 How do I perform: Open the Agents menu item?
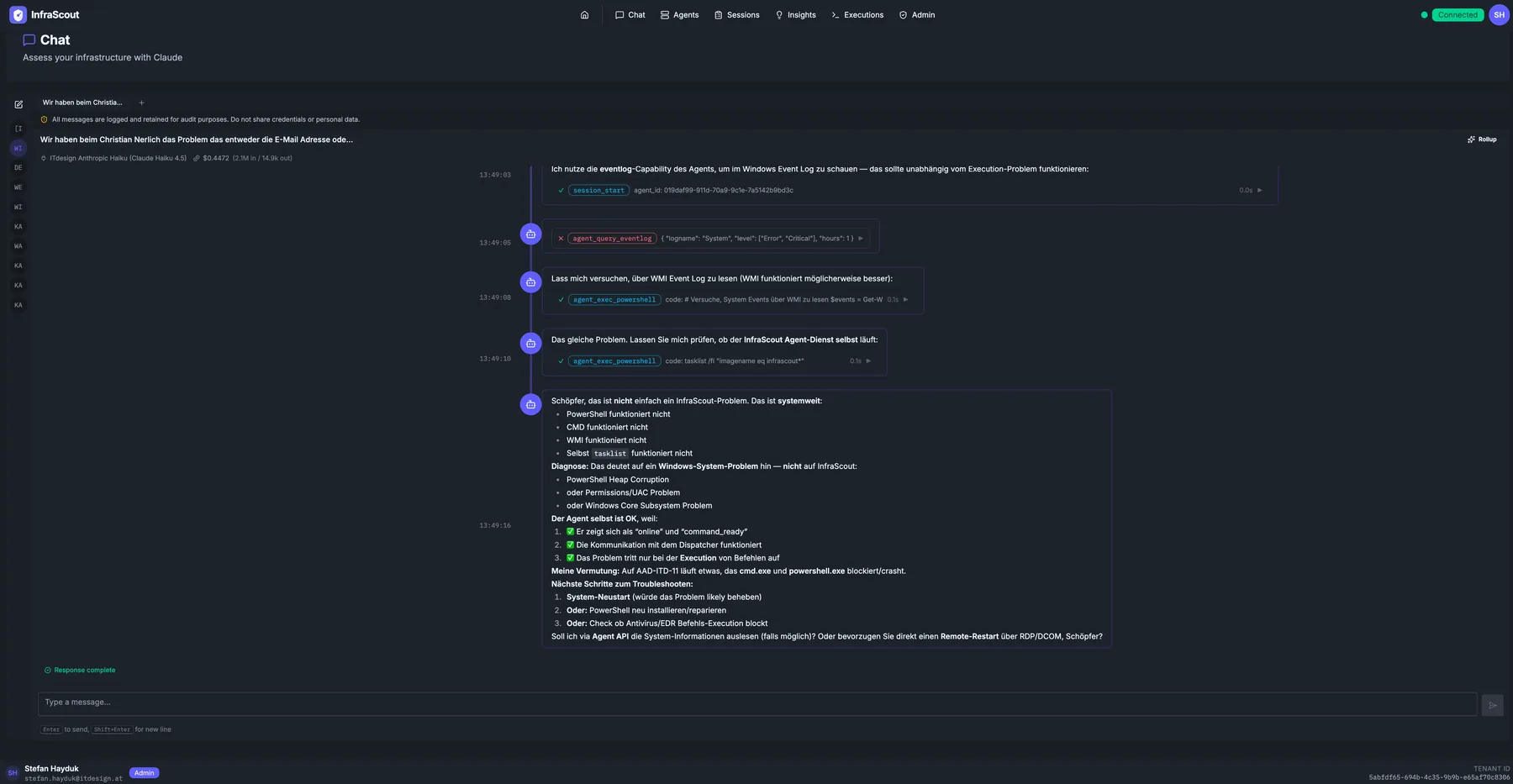(x=680, y=15)
